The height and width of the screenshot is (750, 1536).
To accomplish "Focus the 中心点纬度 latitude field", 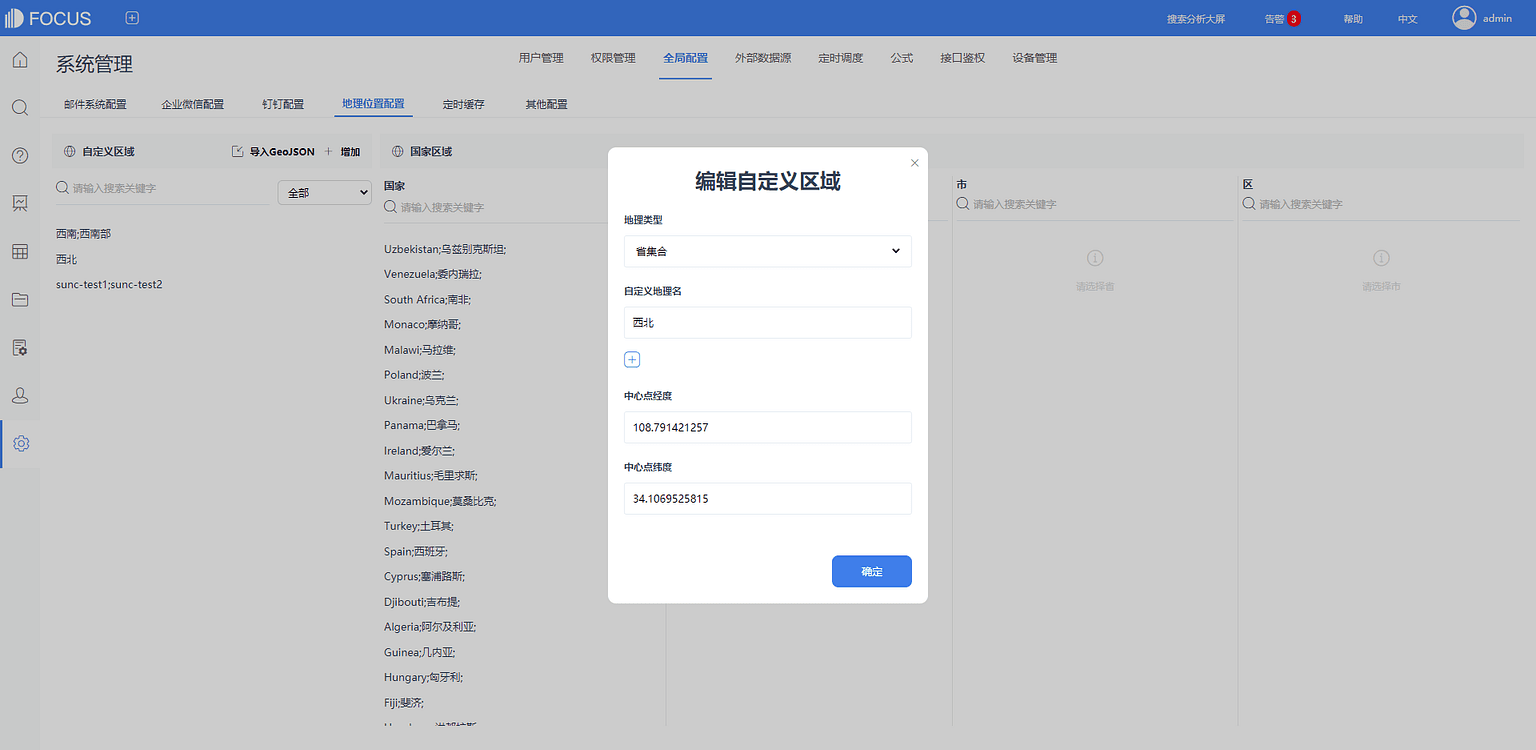I will point(768,498).
